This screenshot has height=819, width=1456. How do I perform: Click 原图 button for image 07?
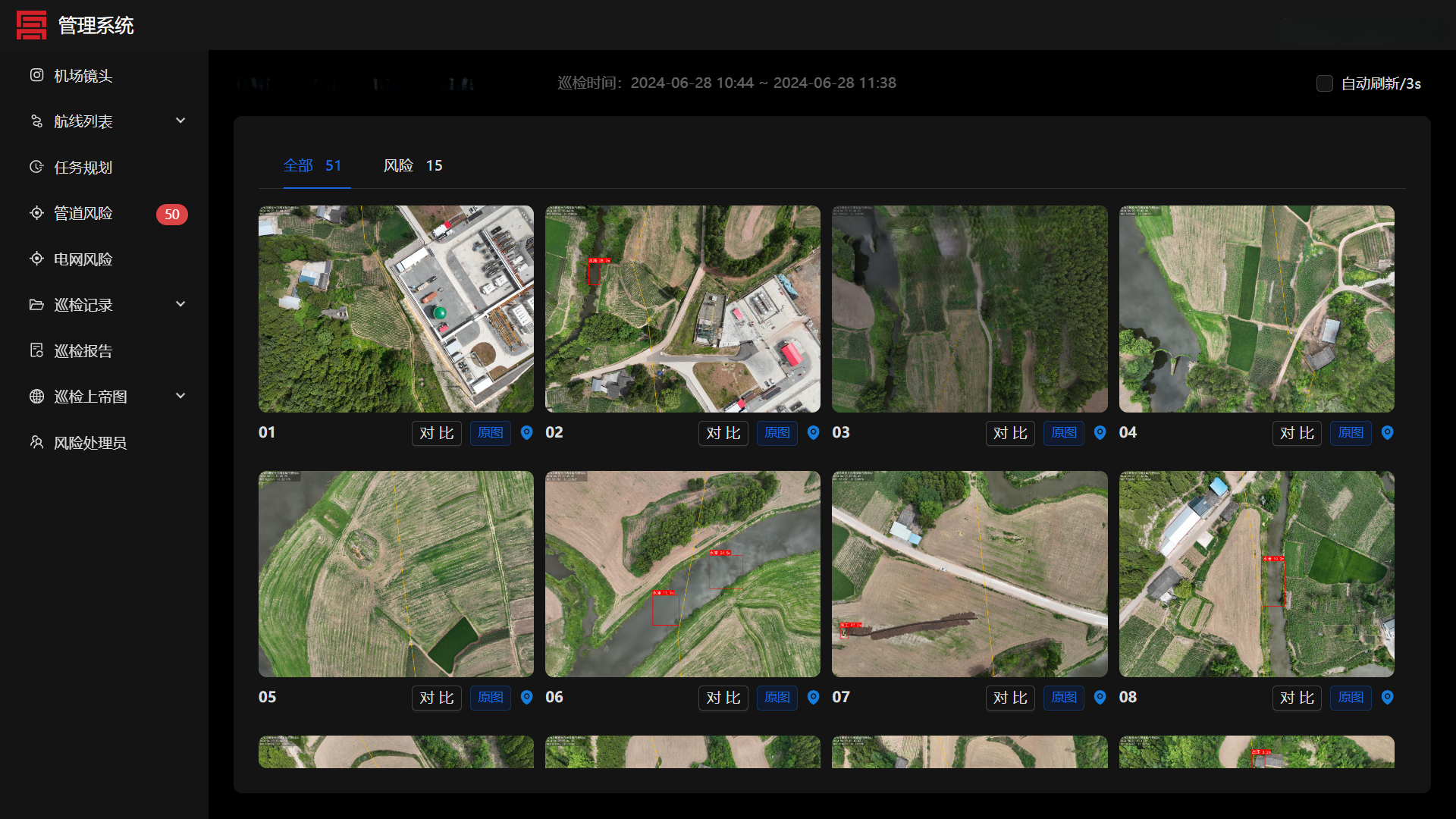pyautogui.click(x=1064, y=698)
